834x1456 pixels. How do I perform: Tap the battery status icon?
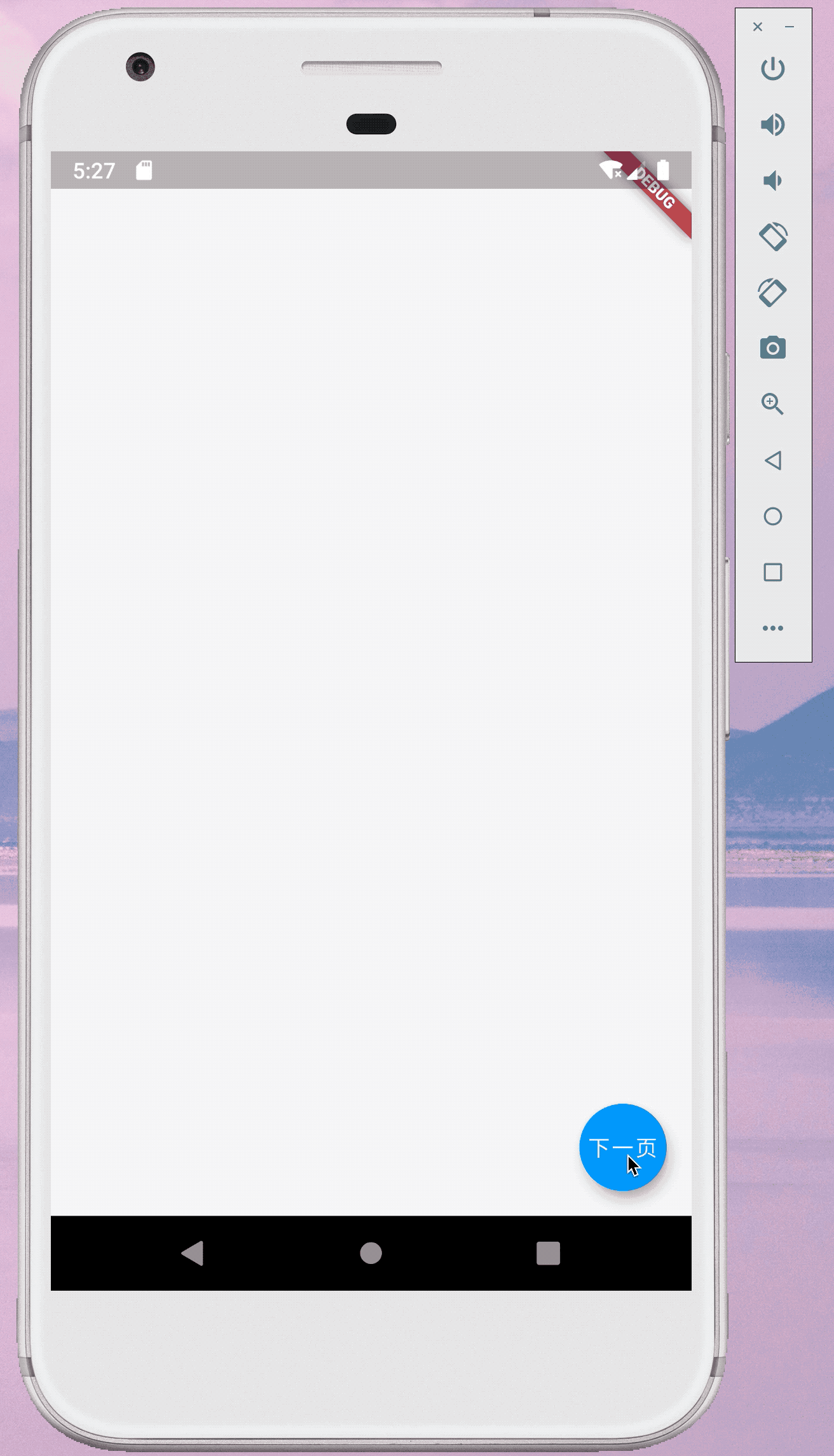click(x=663, y=170)
